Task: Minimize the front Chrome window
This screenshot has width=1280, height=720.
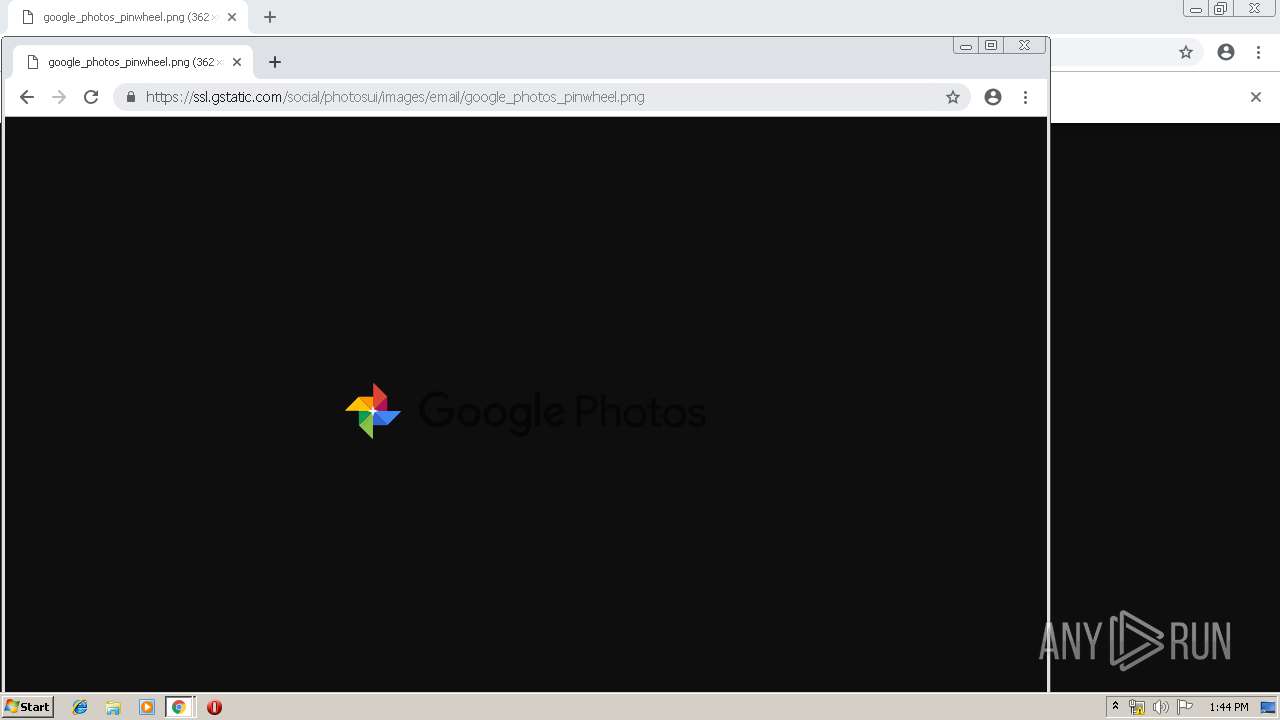Action: (965, 45)
